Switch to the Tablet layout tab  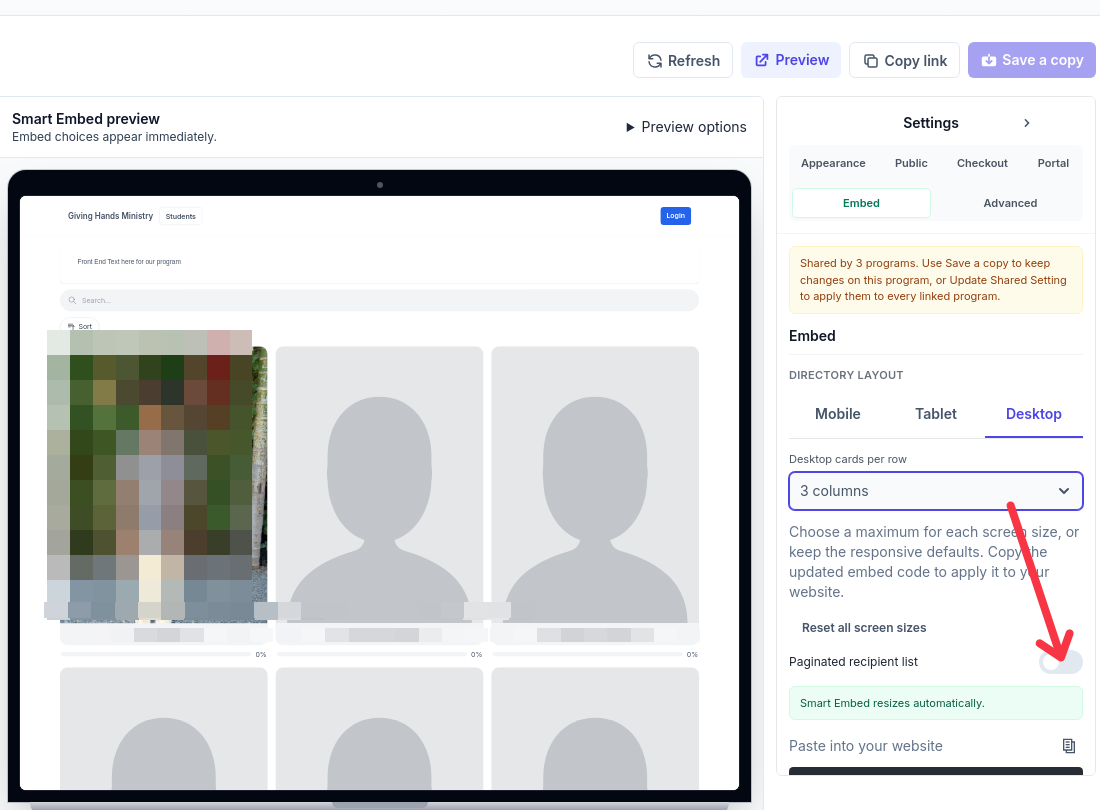[x=936, y=414]
